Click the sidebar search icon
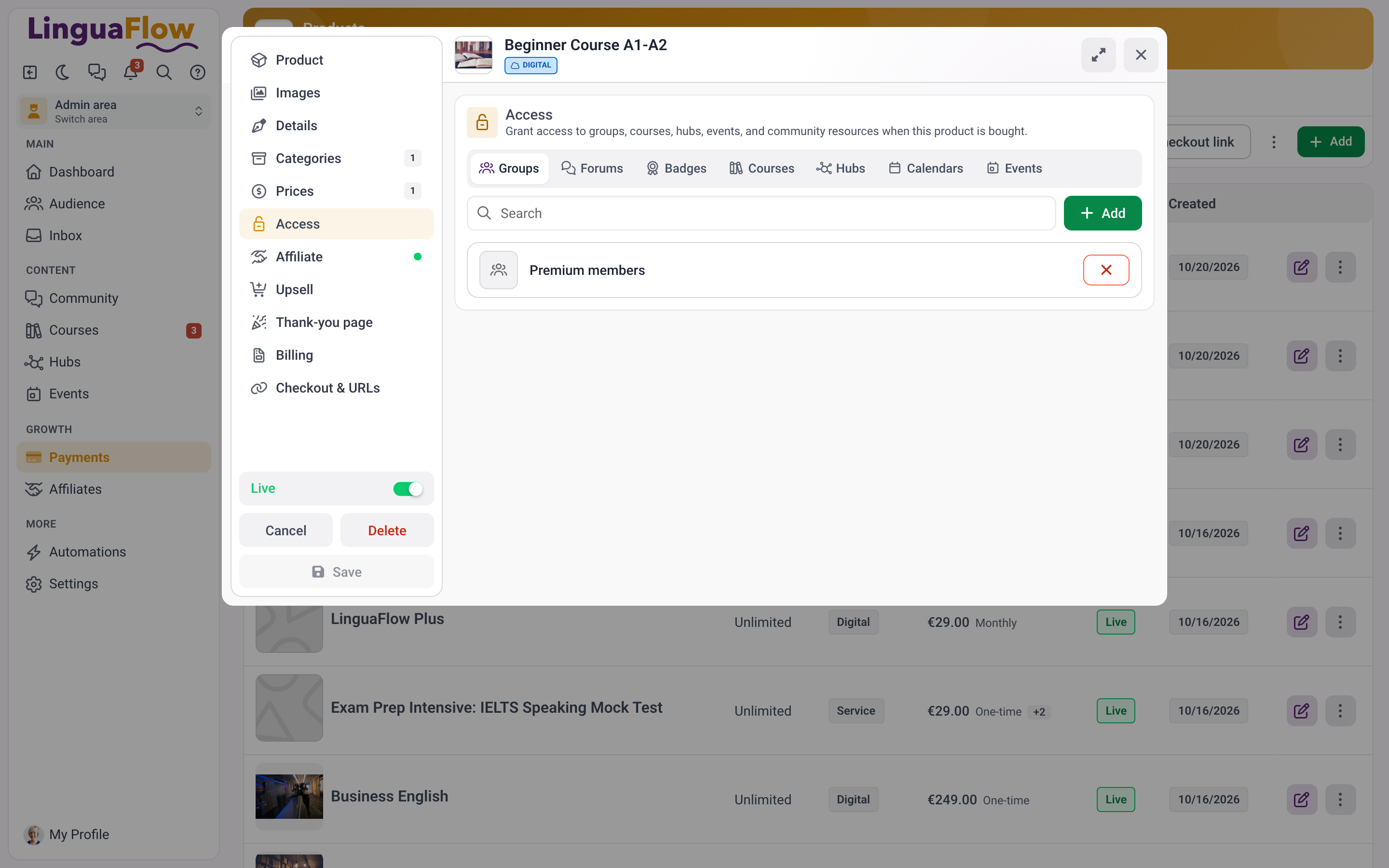The height and width of the screenshot is (868, 1389). [x=164, y=72]
